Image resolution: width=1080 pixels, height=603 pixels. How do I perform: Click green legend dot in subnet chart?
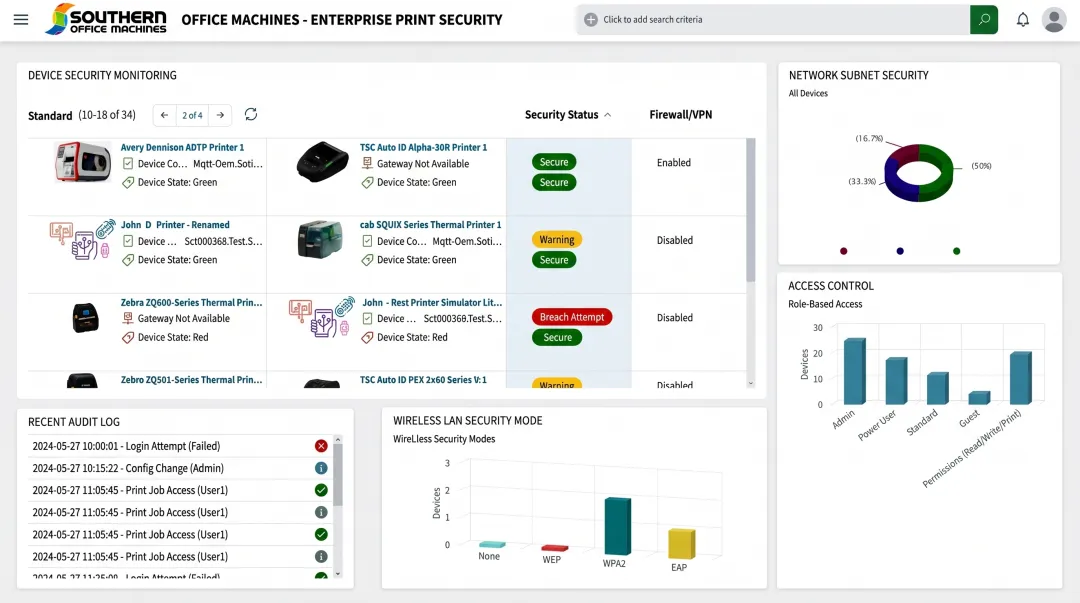[957, 251]
